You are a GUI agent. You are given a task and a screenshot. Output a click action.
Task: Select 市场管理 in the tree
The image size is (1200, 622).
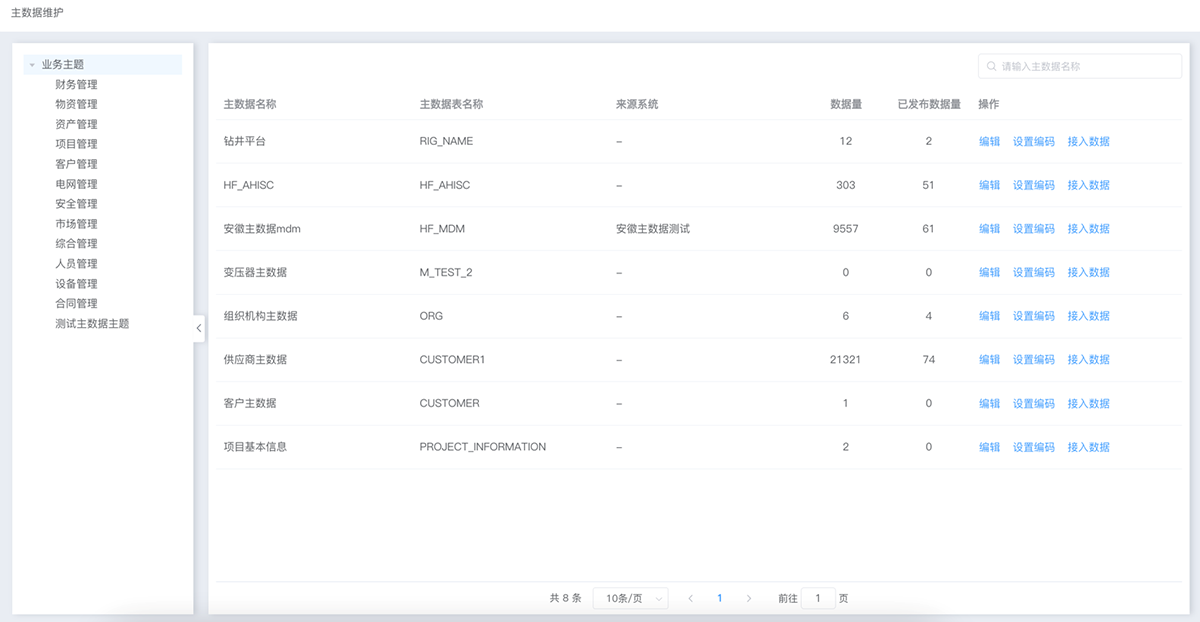[x=76, y=224]
